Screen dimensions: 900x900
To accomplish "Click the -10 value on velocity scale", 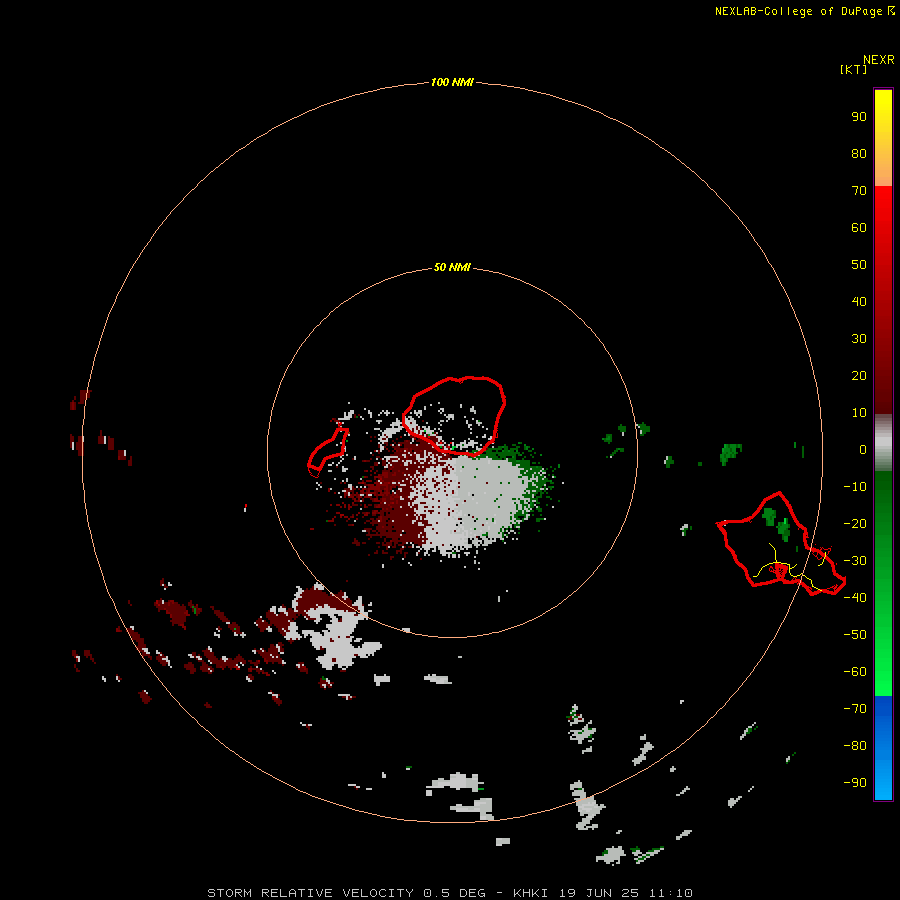I will click(855, 487).
